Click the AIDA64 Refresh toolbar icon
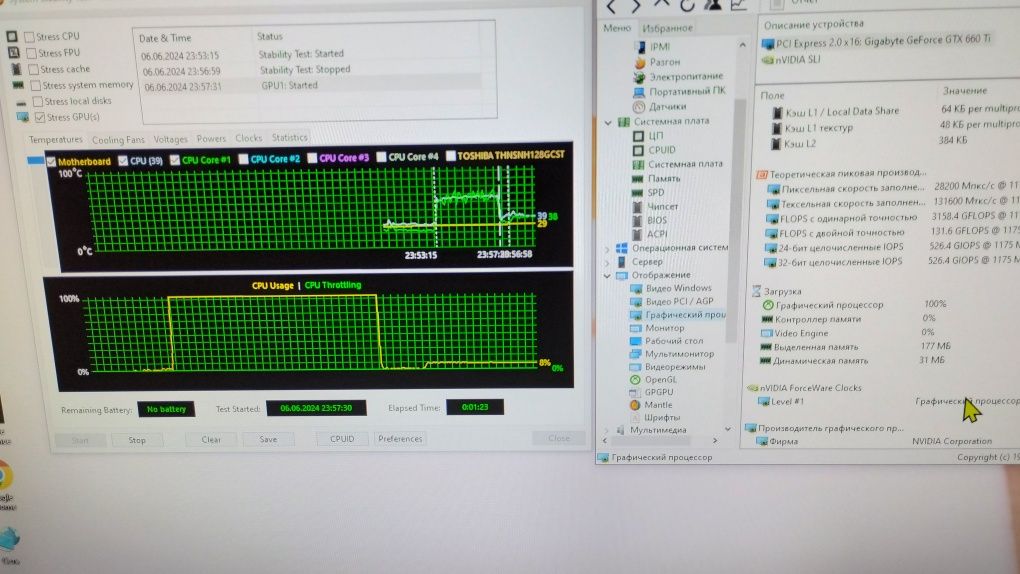This screenshot has height=574, width=1020. click(x=687, y=6)
